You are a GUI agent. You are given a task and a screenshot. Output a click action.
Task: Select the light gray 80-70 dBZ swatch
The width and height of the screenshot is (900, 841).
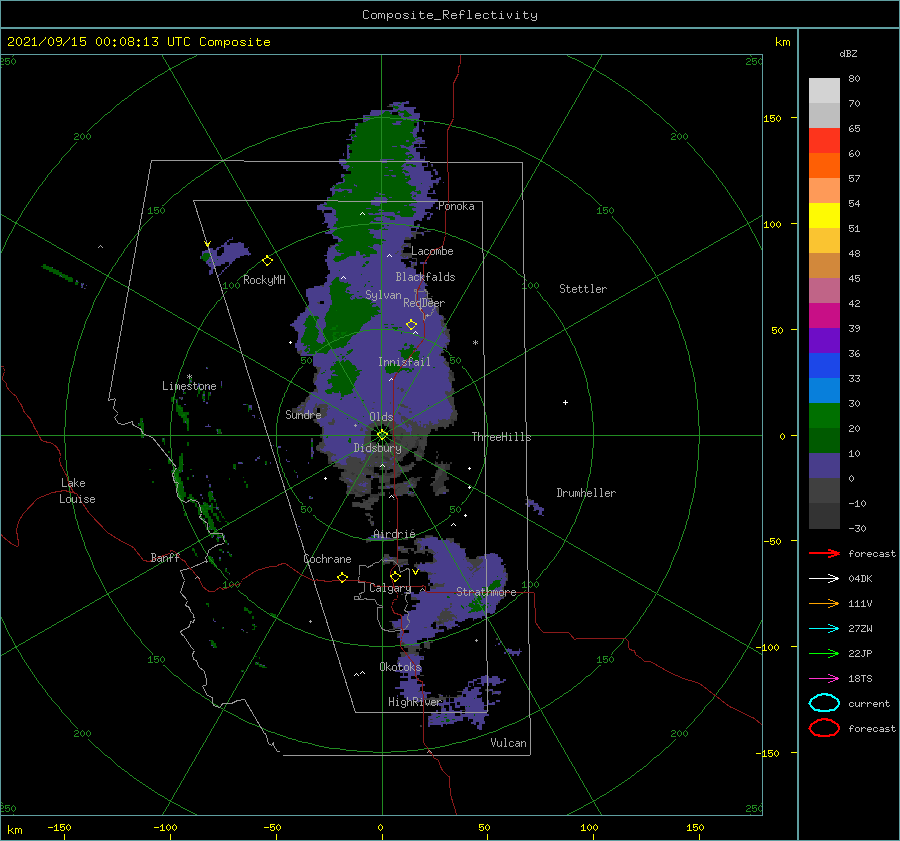pyautogui.click(x=824, y=91)
